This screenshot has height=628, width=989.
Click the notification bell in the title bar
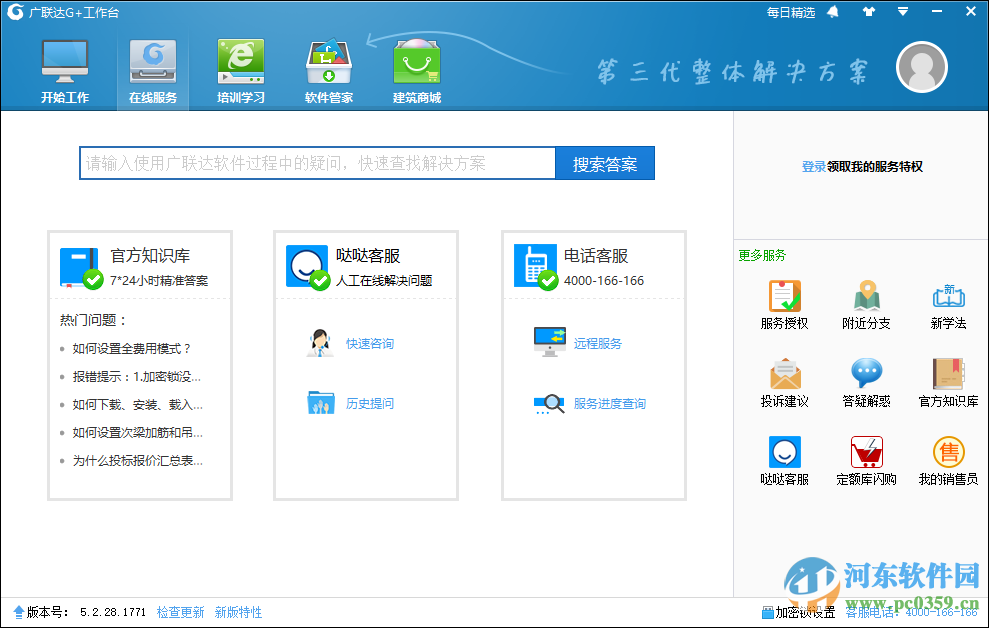(x=834, y=12)
